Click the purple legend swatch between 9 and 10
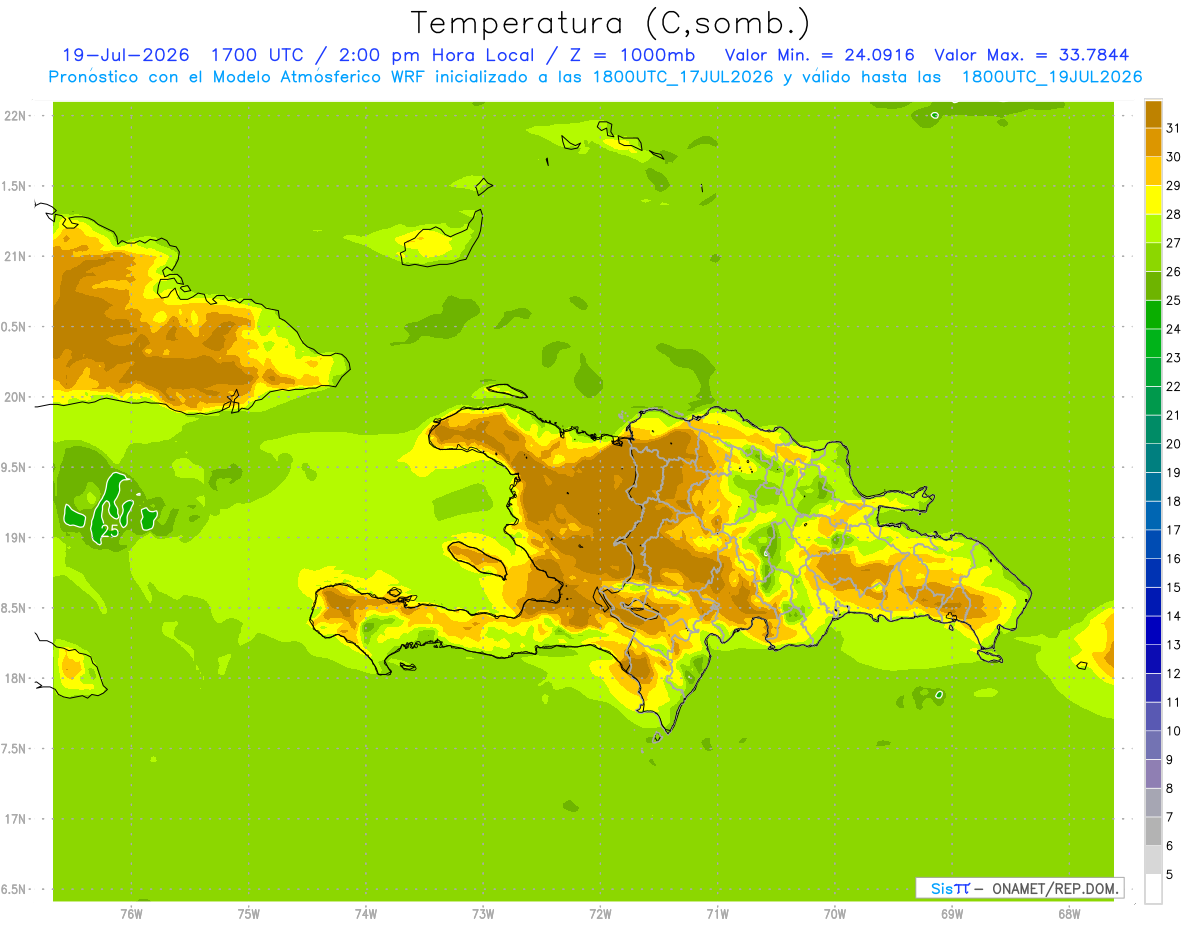The image size is (1200, 927). pyautogui.click(x=1153, y=745)
